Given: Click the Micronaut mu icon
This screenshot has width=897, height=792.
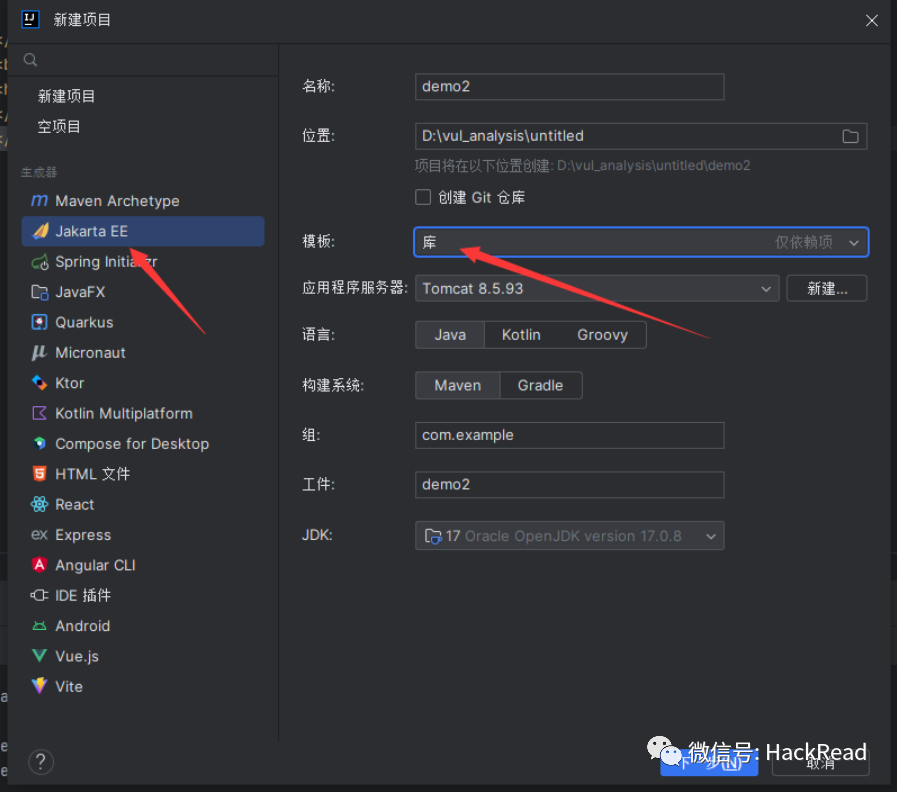Looking at the screenshot, I should [x=39, y=353].
